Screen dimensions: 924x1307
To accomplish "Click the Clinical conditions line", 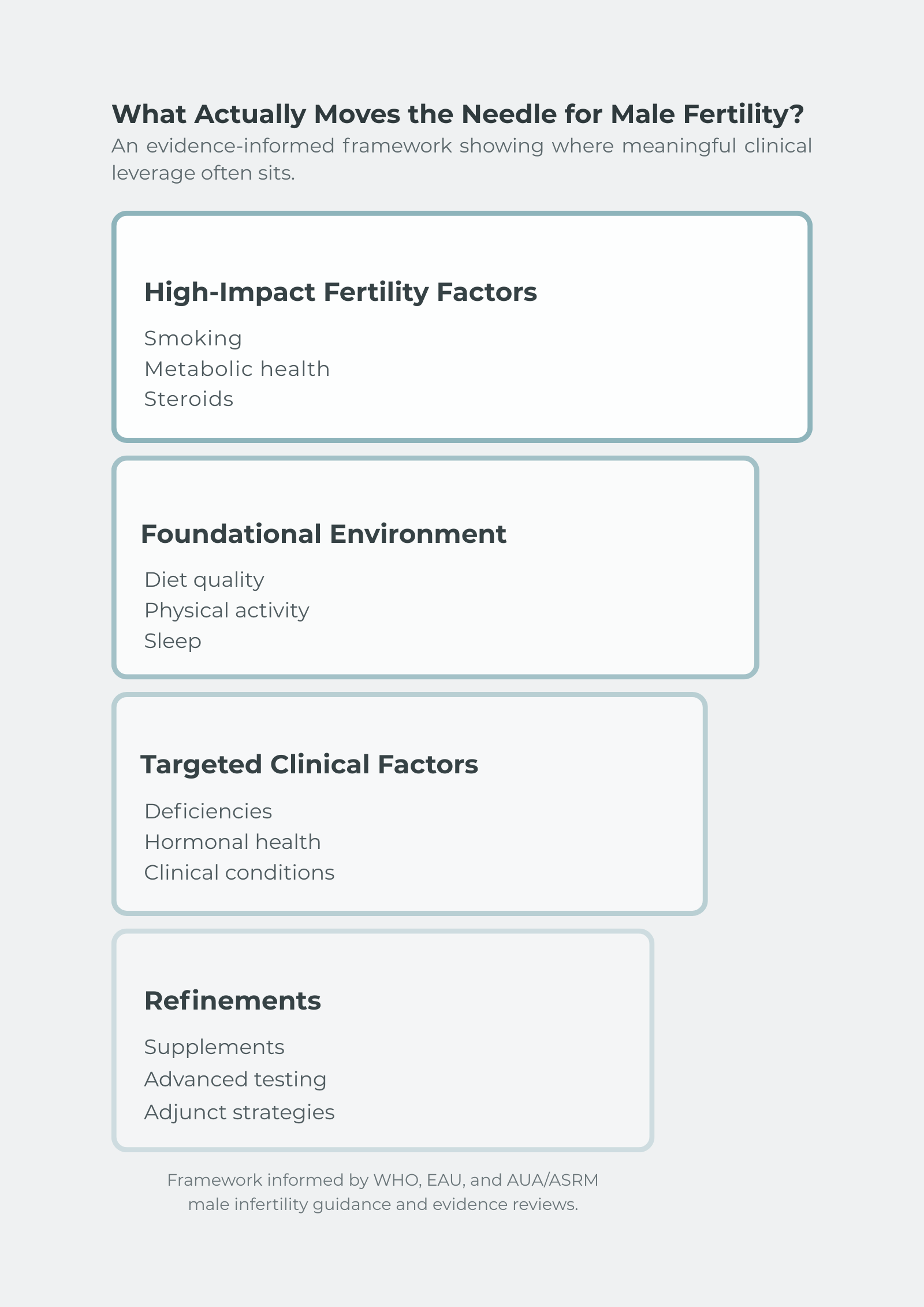I will [239, 873].
